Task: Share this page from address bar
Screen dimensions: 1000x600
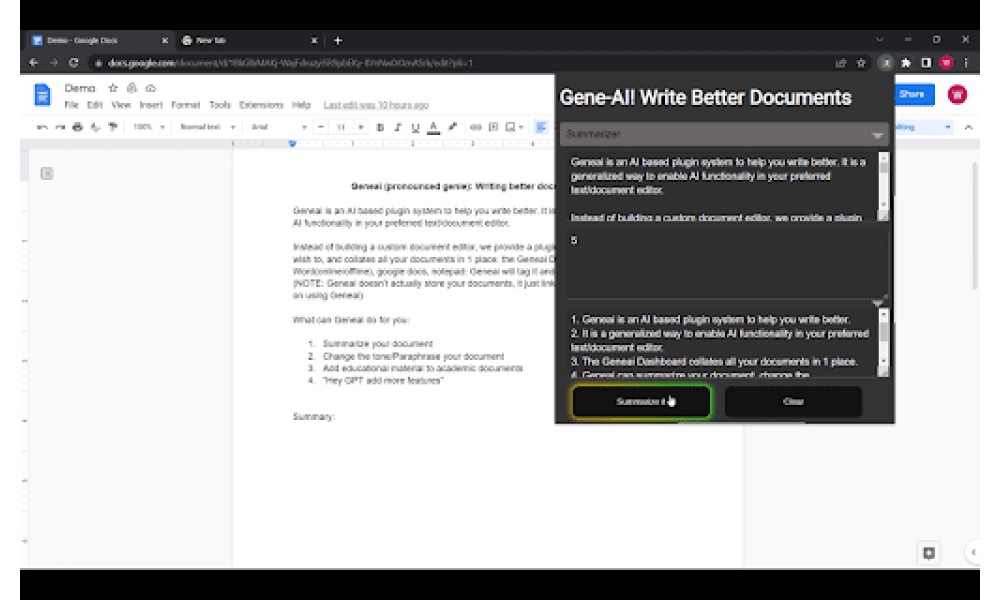Action: [841, 62]
